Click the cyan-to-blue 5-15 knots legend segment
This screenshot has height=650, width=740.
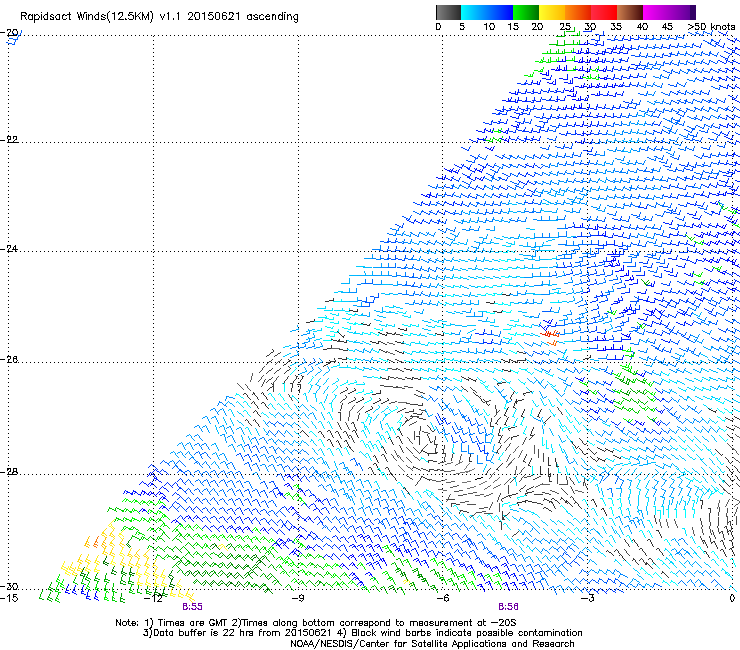(x=487, y=12)
